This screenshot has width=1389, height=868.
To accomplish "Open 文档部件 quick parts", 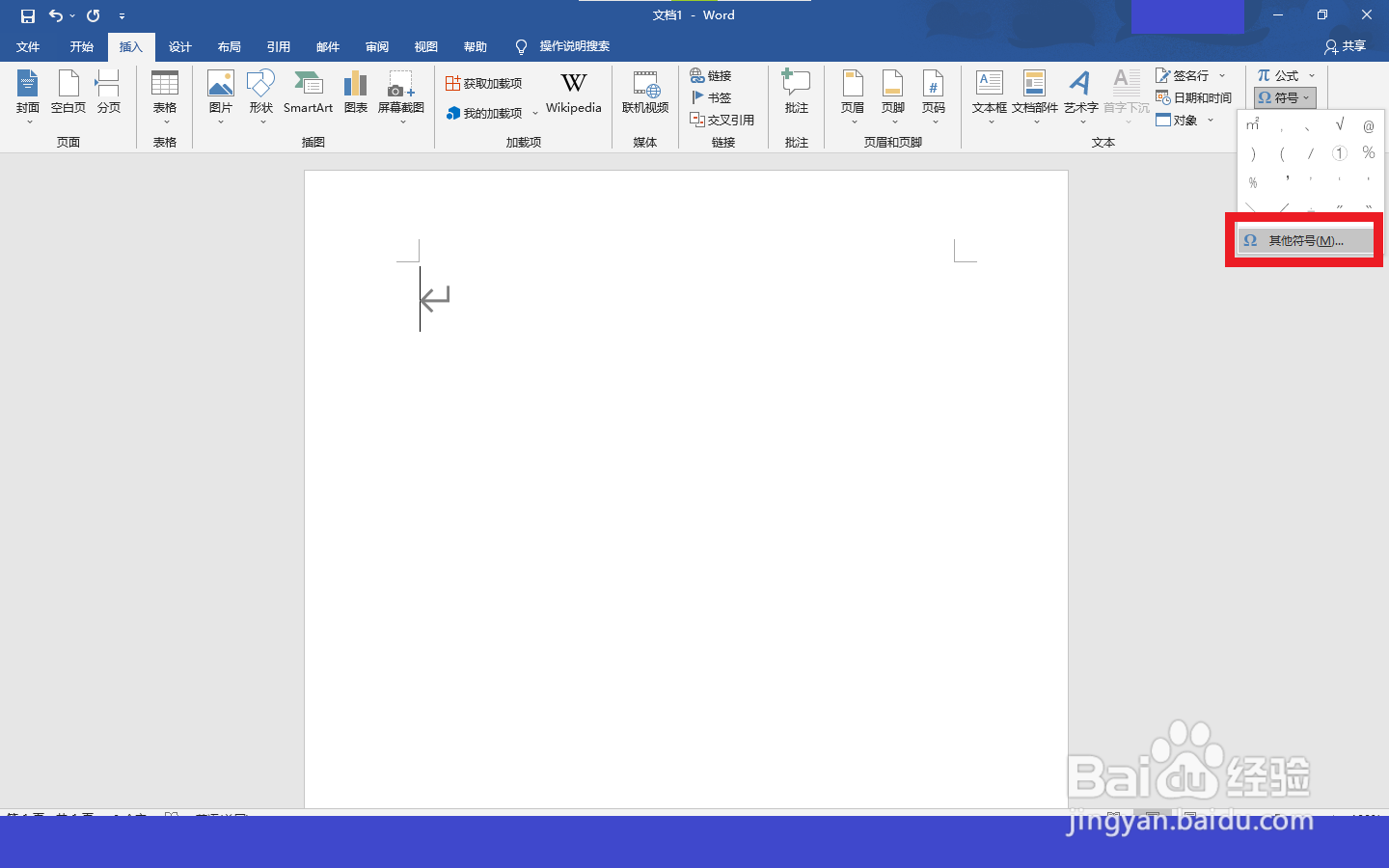I will coord(1035,96).
